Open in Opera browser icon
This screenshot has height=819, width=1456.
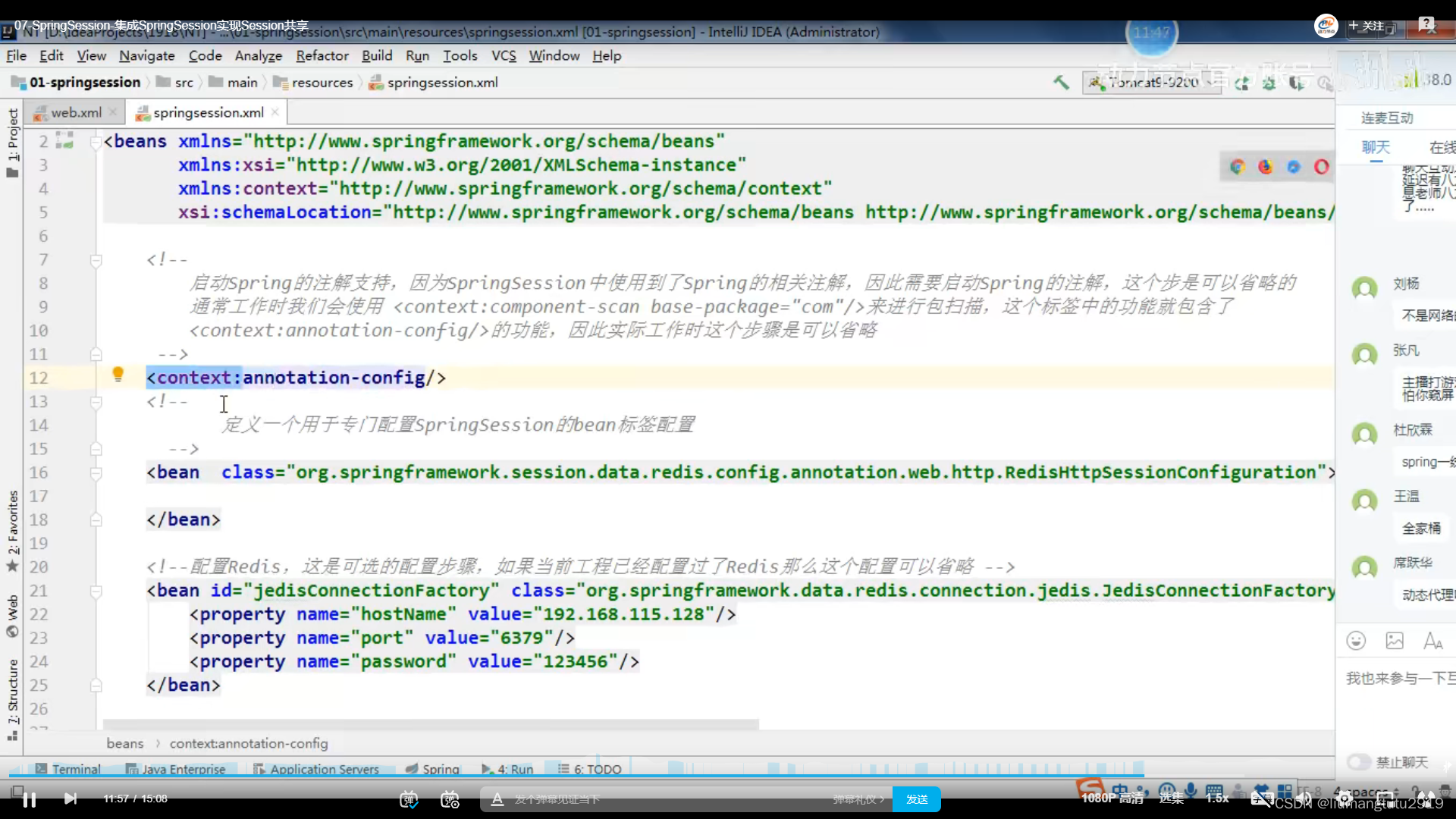click(1322, 167)
